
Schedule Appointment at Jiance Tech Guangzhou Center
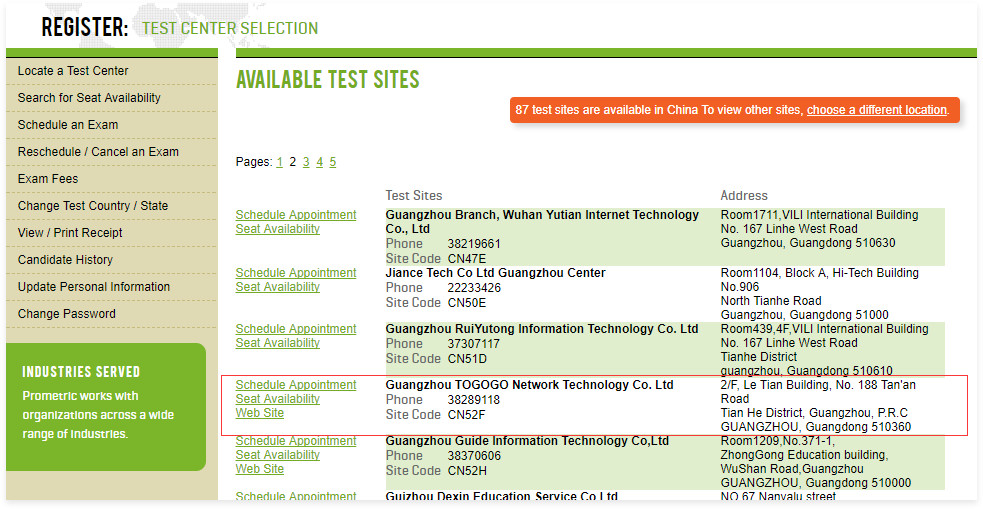click(296, 273)
